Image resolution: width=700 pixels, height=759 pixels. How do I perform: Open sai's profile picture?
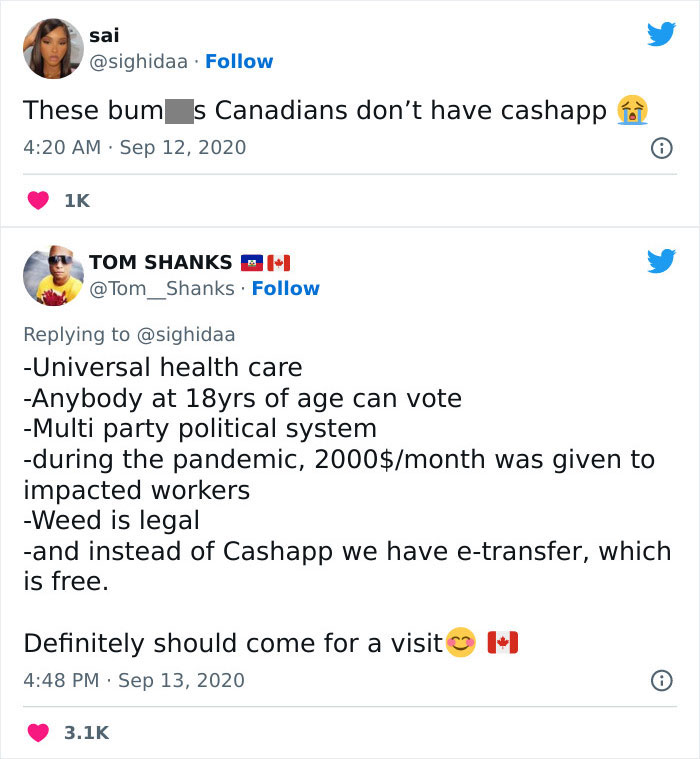[x=50, y=48]
